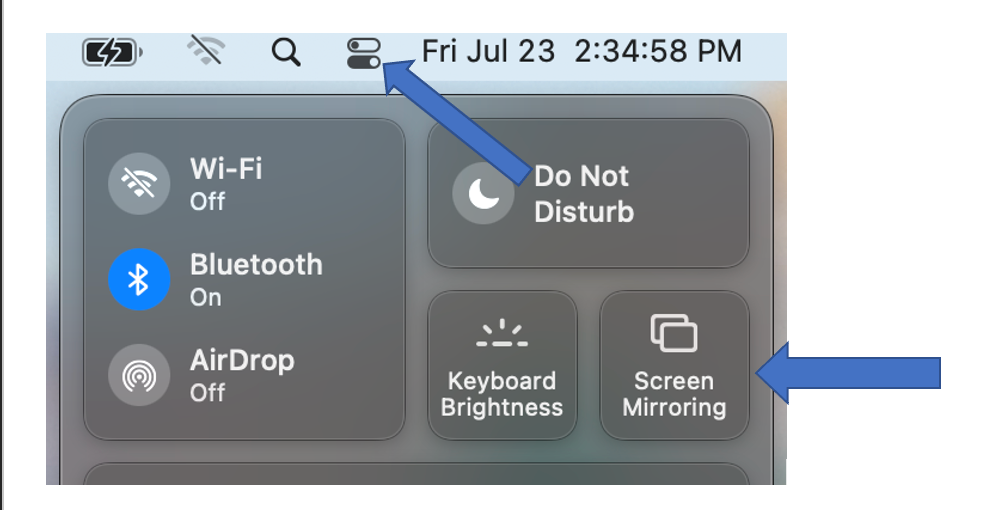Open Spotlight with the magnifying glass icon

point(286,52)
